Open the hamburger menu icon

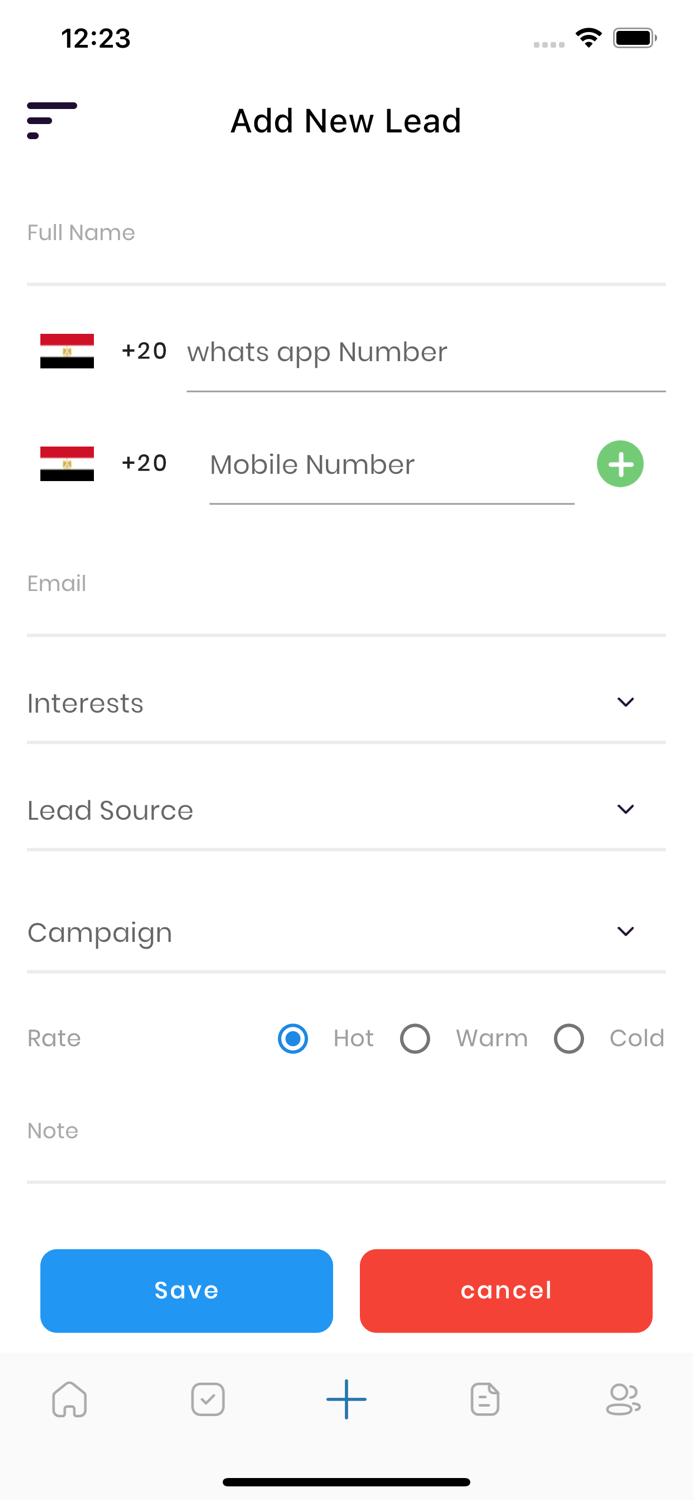(51, 120)
